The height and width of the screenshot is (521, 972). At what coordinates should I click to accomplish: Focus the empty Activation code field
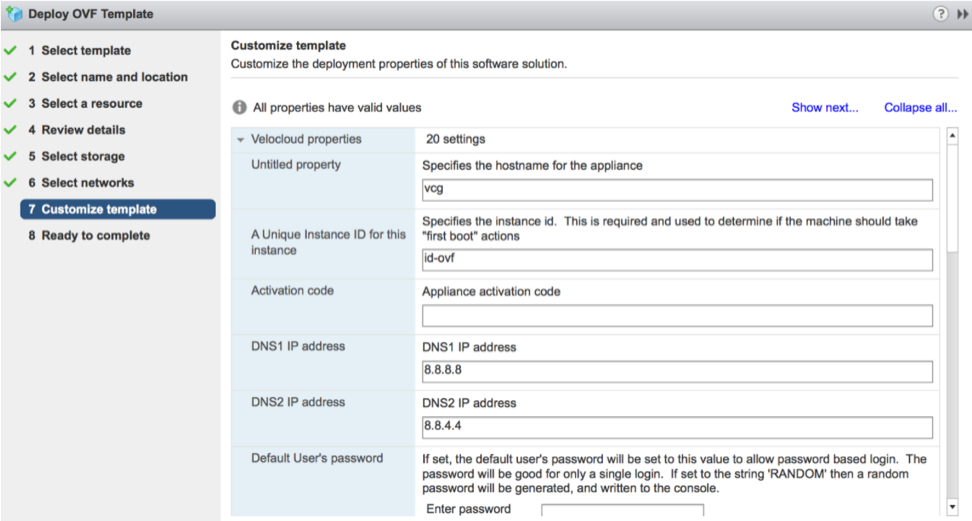(x=677, y=316)
